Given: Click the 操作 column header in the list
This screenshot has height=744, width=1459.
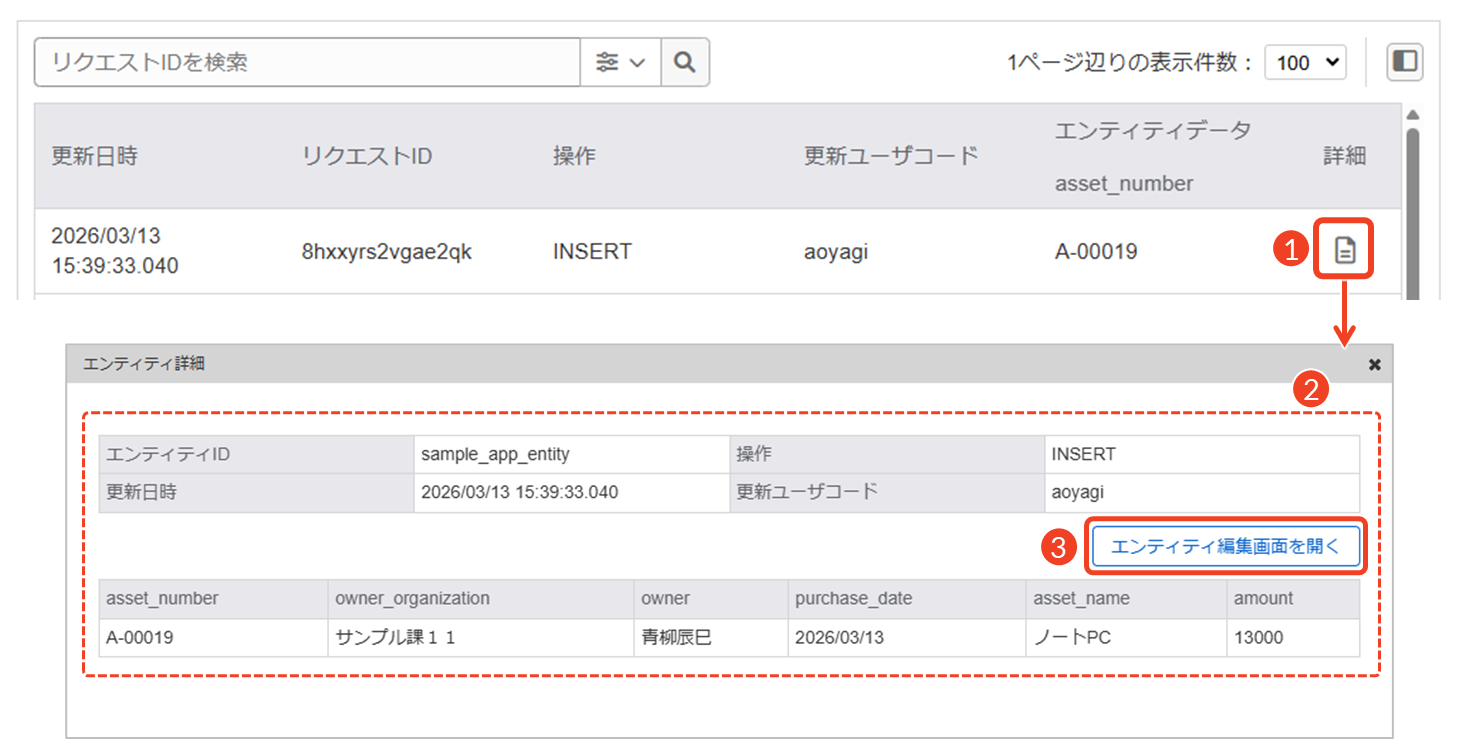Looking at the screenshot, I should click(574, 156).
